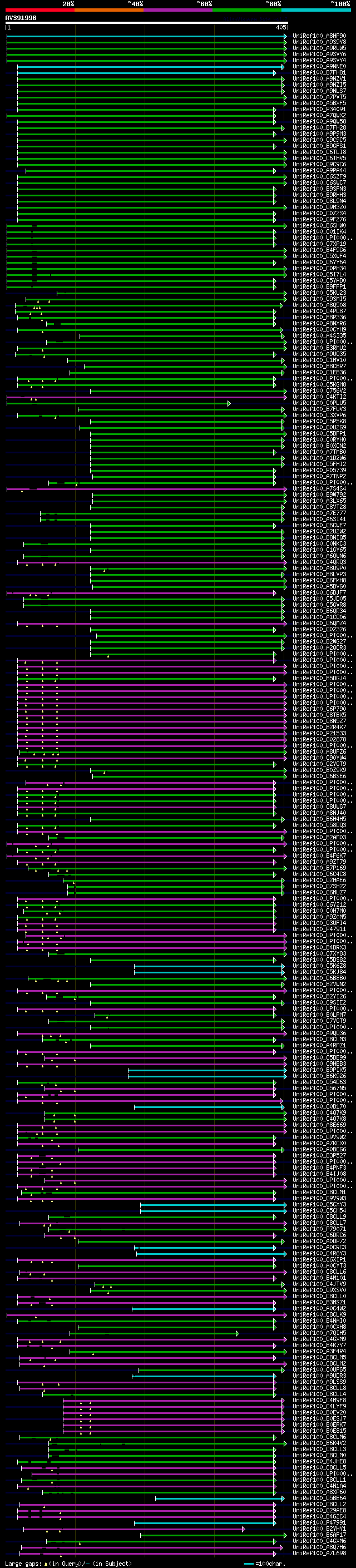Choose the UniRef100_B7FH28 entry
The image size is (356, 1568).
[x=319, y=128]
